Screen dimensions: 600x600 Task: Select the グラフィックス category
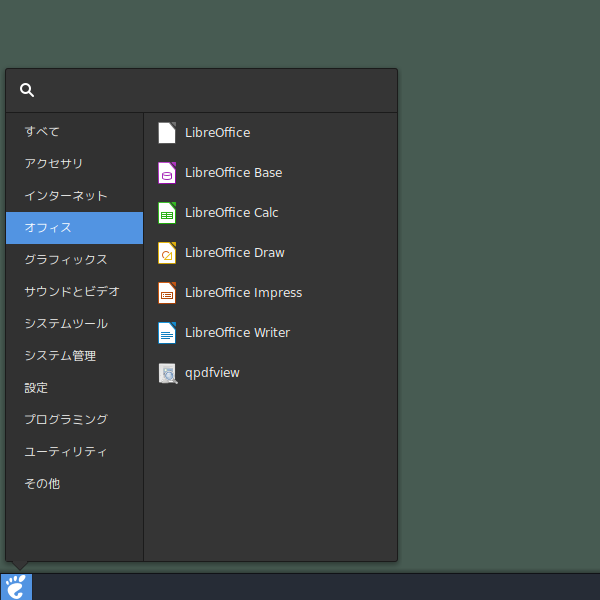click(x=75, y=260)
